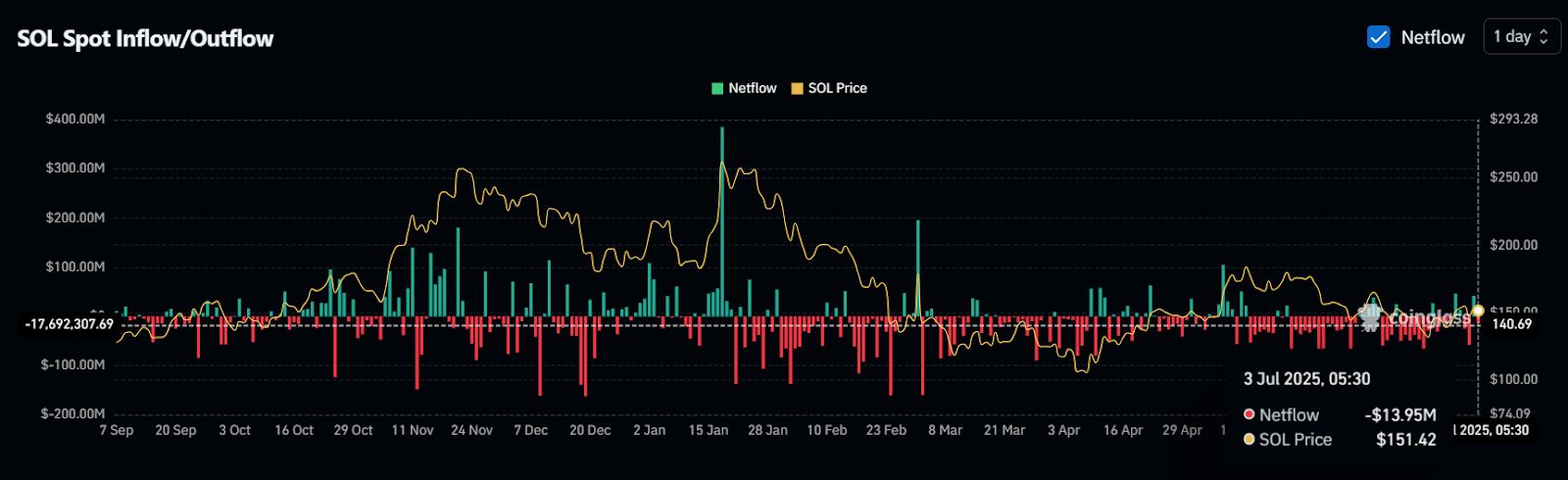
Task: Select the $74.09 right axis label
Action: pos(1510,413)
